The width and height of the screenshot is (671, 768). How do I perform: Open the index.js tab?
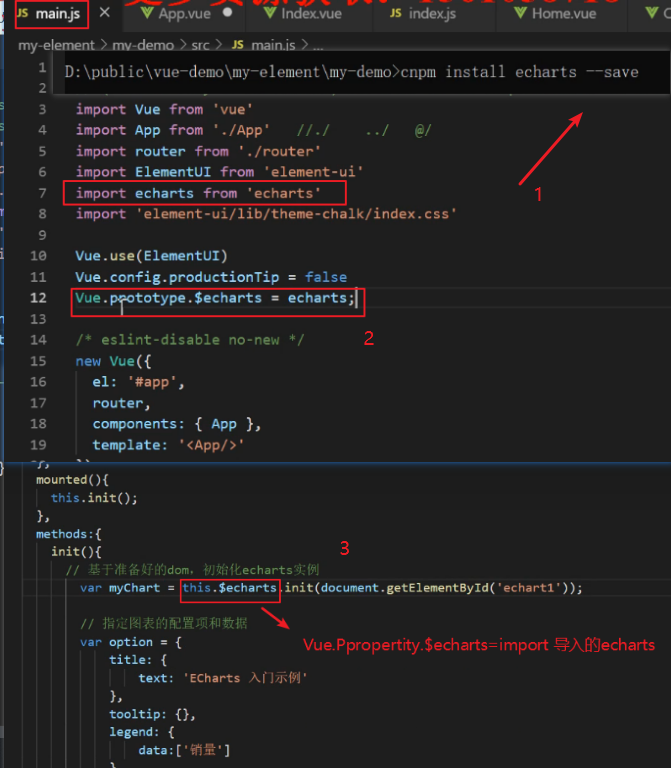pos(432,14)
